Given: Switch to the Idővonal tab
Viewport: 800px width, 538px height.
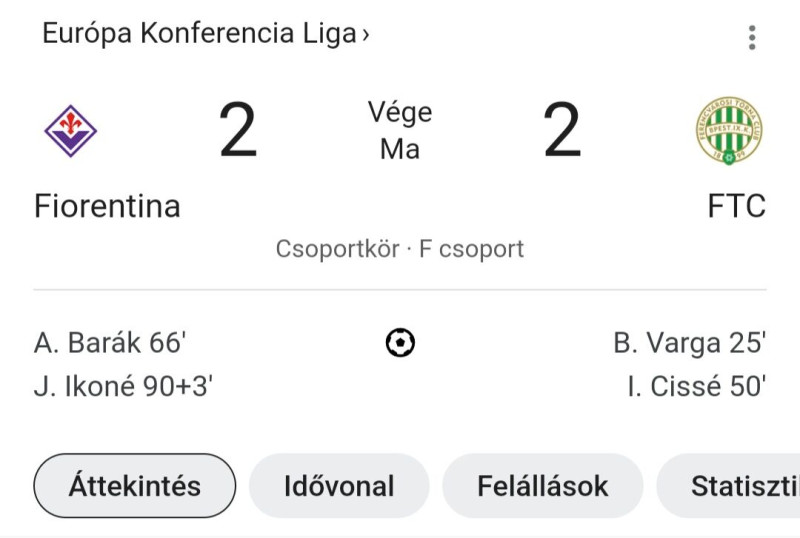Looking at the screenshot, I should point(339,485).
